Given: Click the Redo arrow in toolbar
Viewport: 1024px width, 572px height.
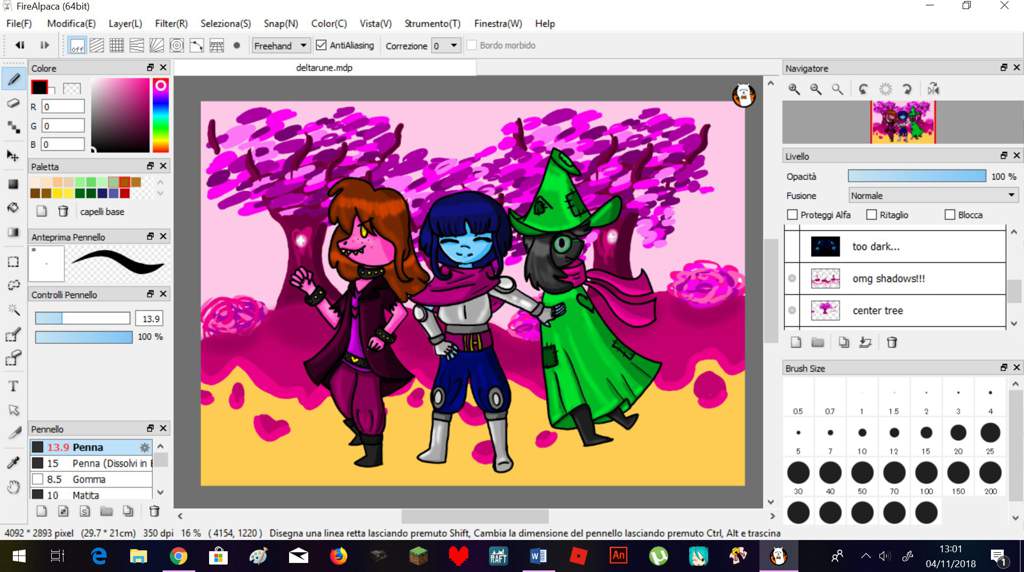Looking at the screenshot, I should [x=44, y=45].
